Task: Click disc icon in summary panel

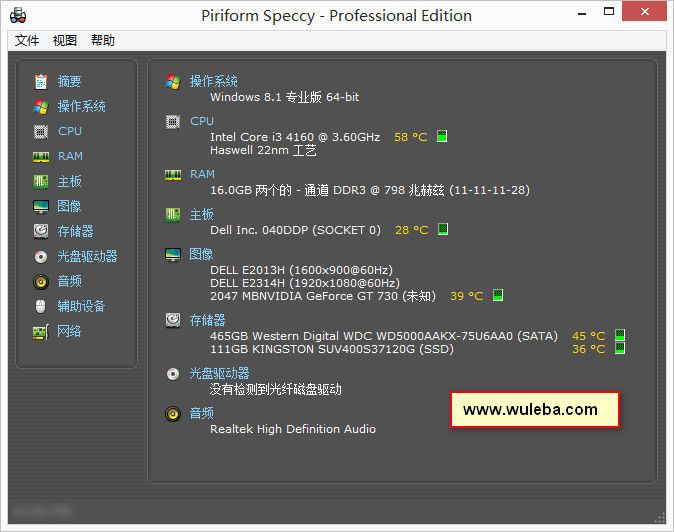Action: 173,374
